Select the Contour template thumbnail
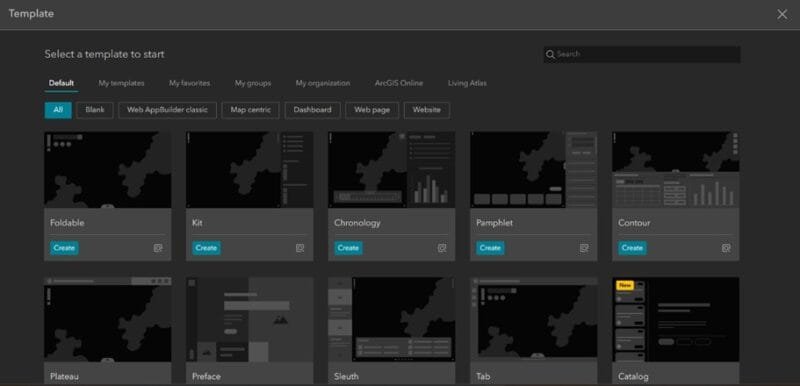800x386 pixels. tap(676, 170)
